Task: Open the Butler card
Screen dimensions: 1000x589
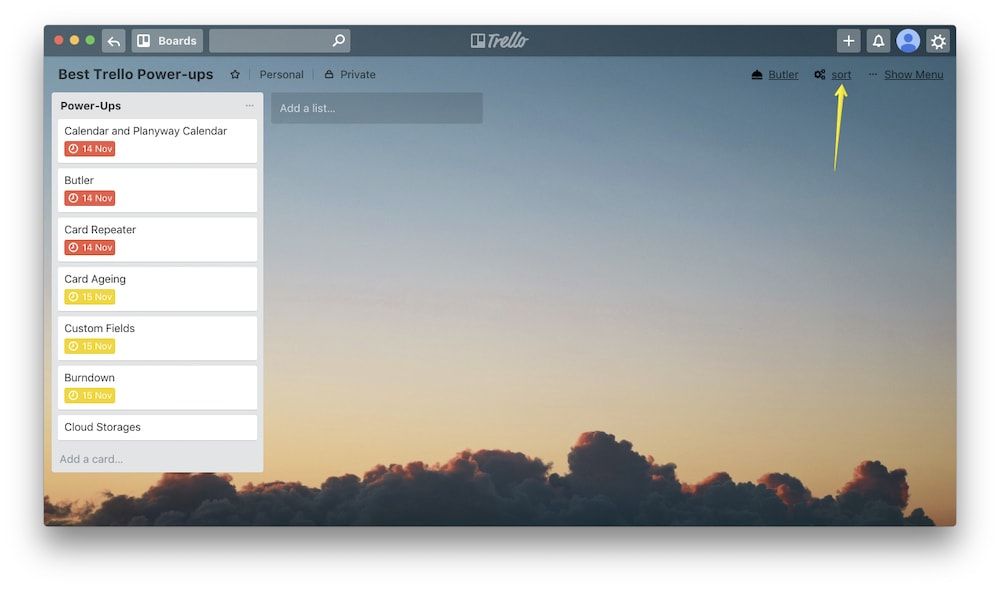Action: coord(158,190)
